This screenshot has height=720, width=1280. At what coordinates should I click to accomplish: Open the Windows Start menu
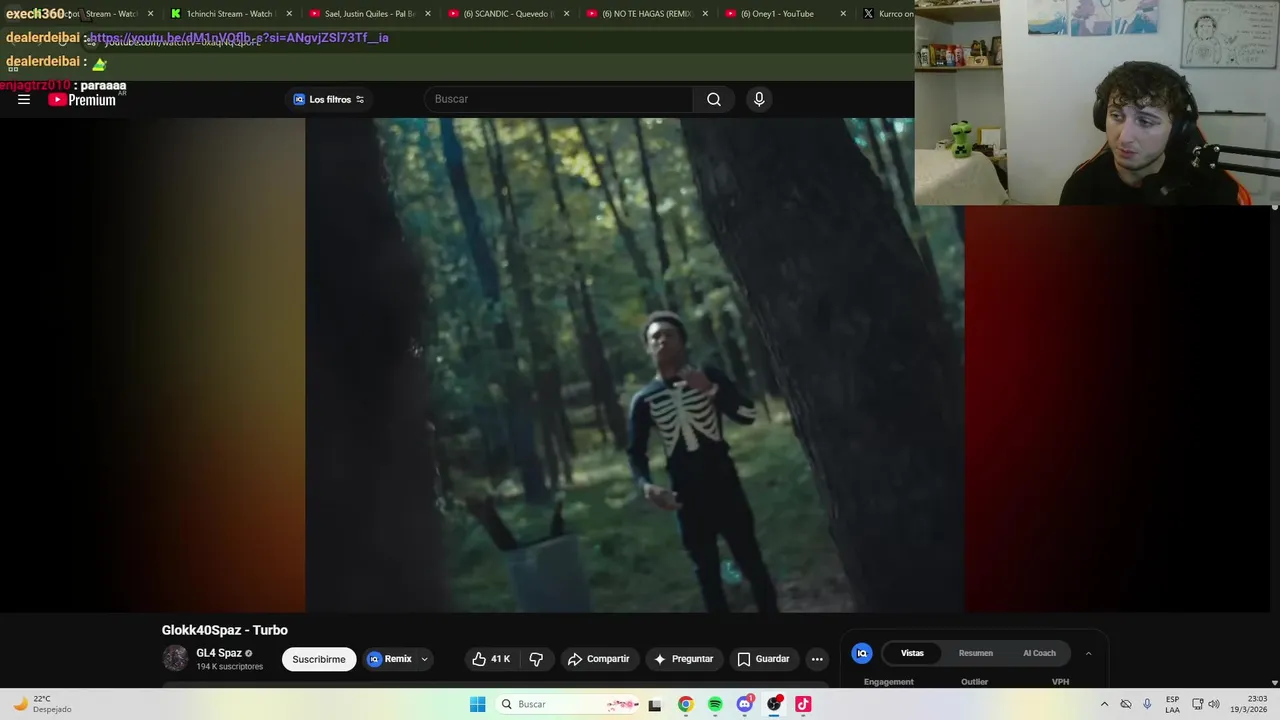(x=478, y=704)
